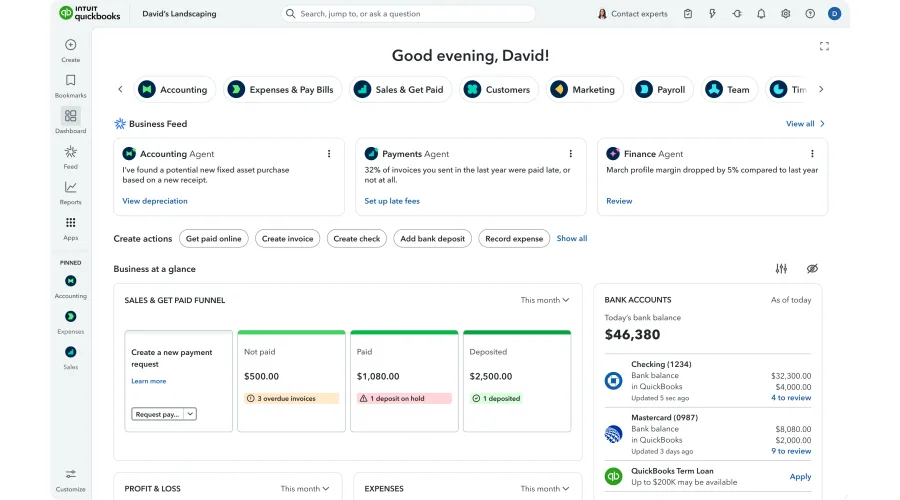The width and height of the screenshot is (900, 500).
Task: Open Apps grid in sidebar
Action: pos(71,228)
